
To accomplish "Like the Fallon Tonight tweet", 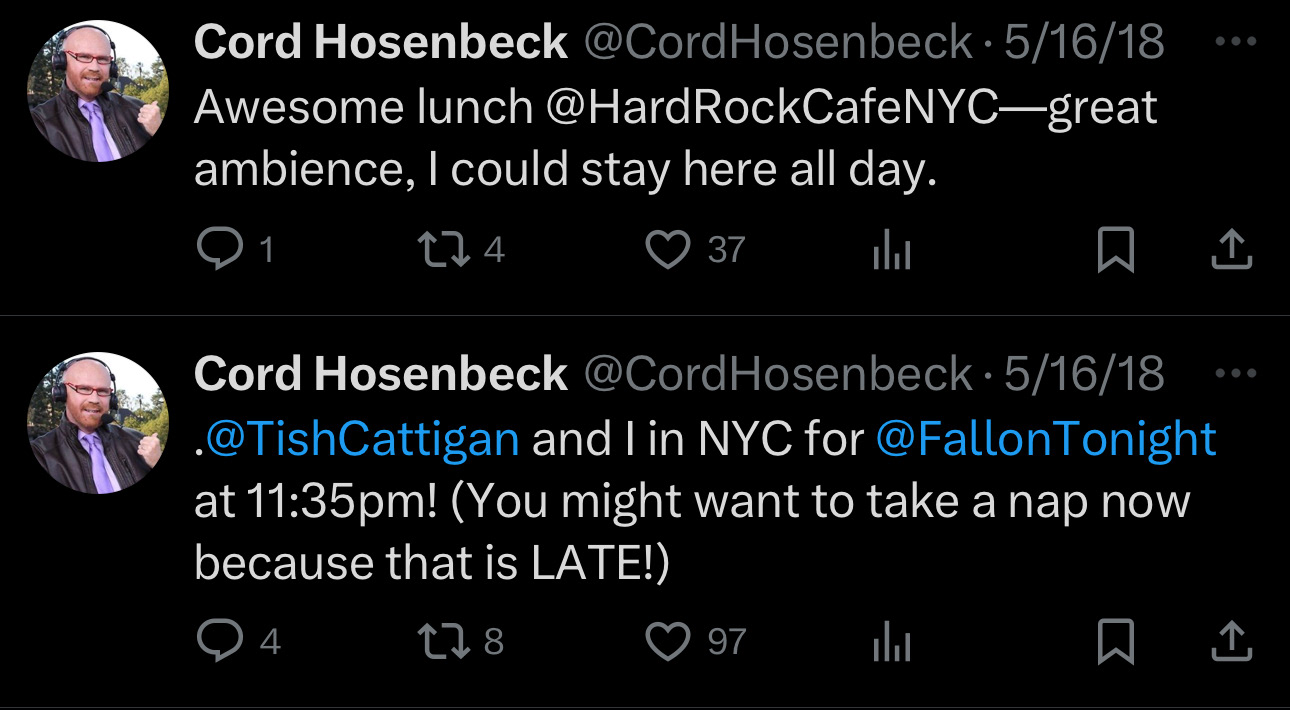I will tap(668, 641).
